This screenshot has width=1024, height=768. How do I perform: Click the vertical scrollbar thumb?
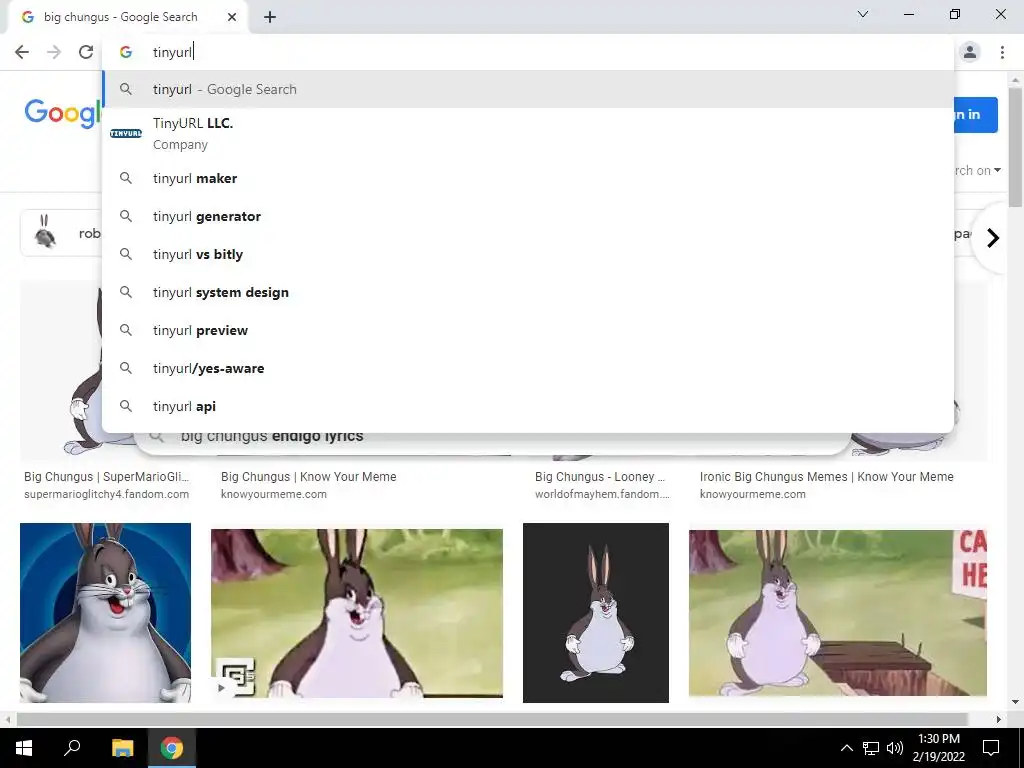pos(1015,147)
